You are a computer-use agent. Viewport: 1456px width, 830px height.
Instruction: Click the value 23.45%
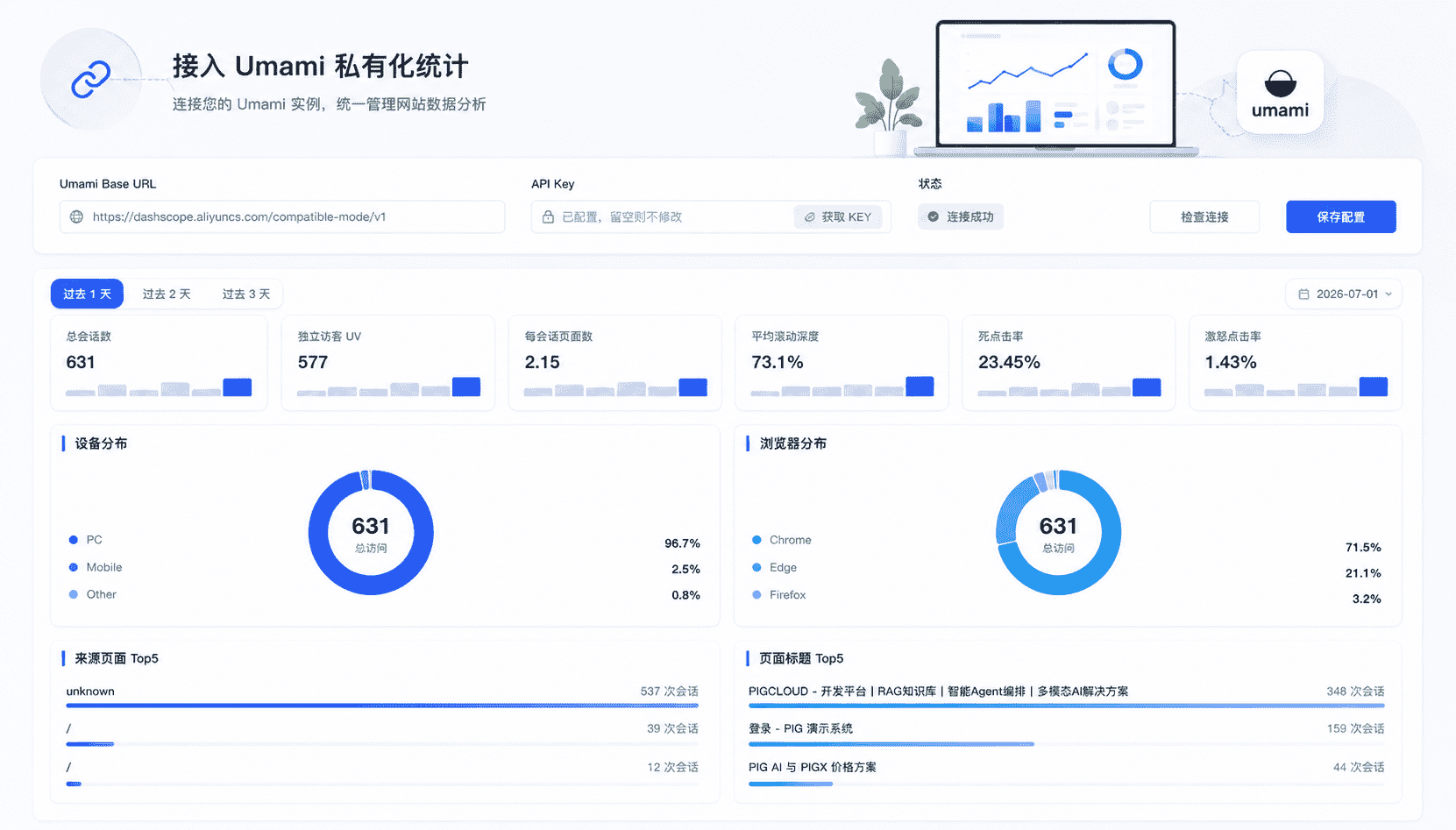pyautogui.click(x=1009, y=362)
